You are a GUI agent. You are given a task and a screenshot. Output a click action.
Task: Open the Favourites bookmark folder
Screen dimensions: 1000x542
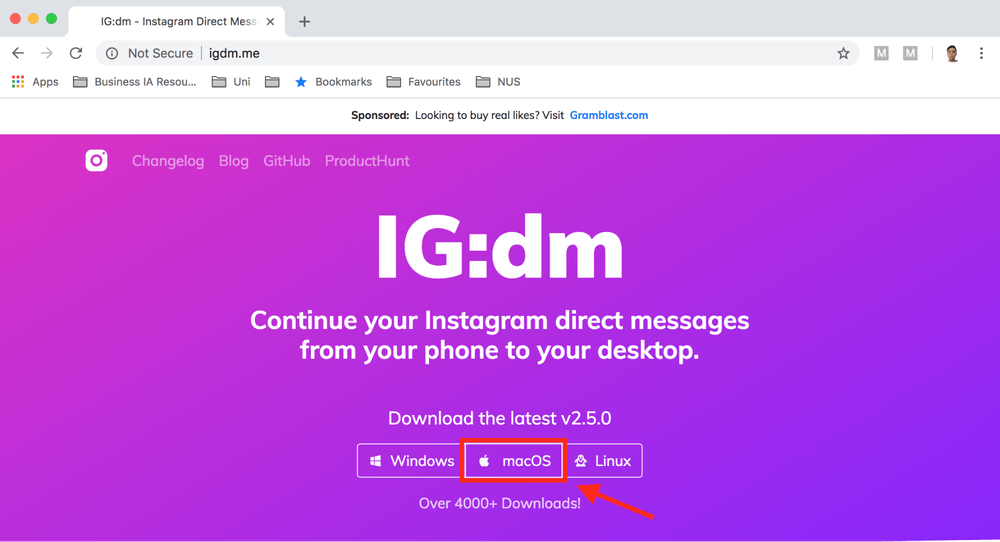(423, 82)
